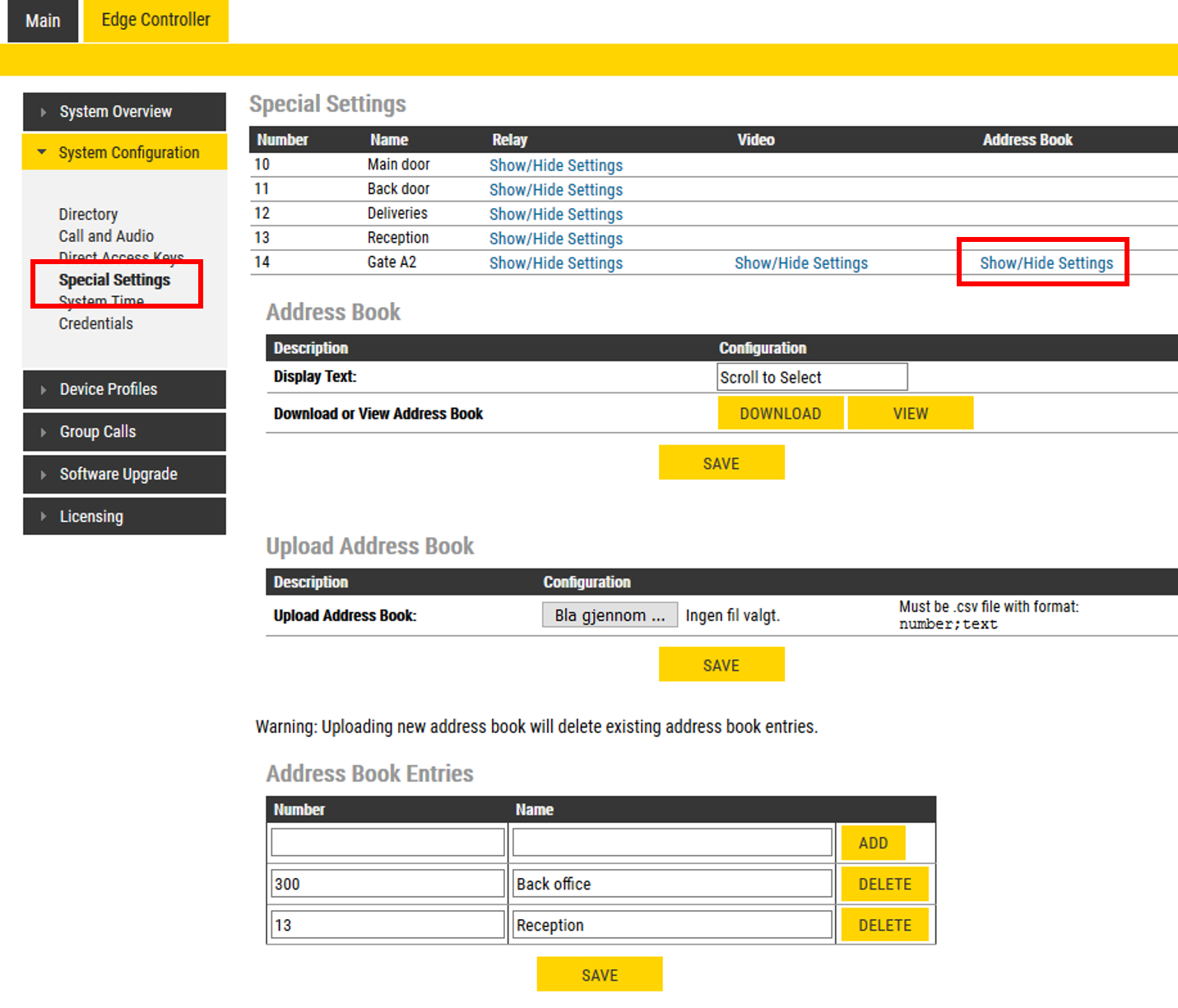1178x1008 pixels.
Task: Delete the Back office entry
Action: [x=884, y=885]
